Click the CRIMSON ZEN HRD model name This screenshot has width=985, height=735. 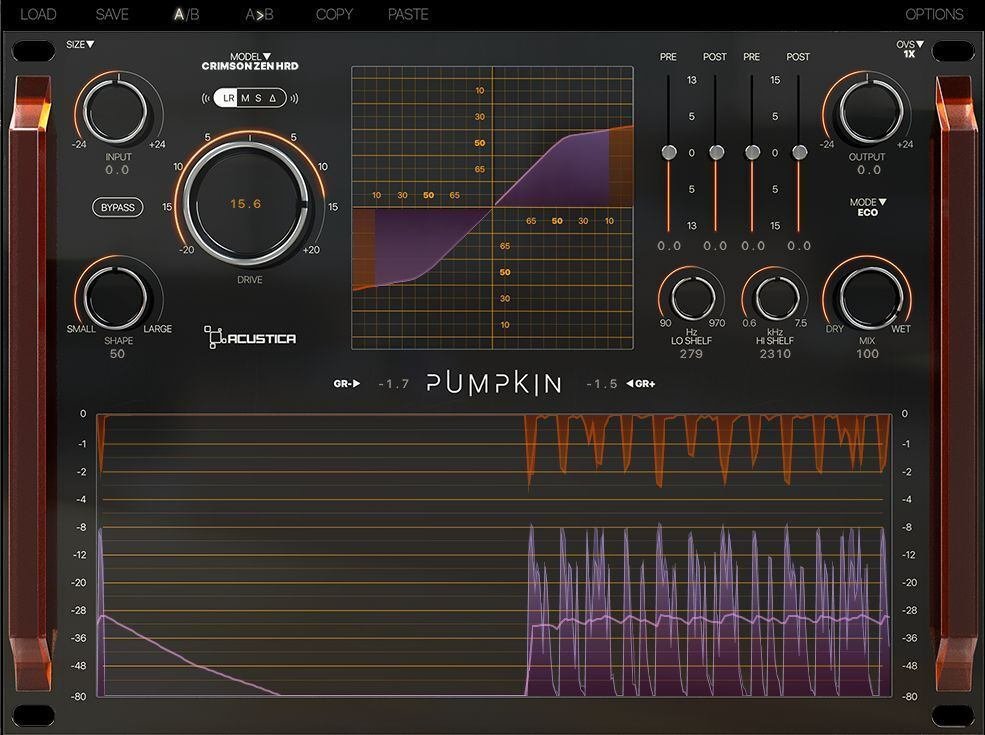(250, 66)
